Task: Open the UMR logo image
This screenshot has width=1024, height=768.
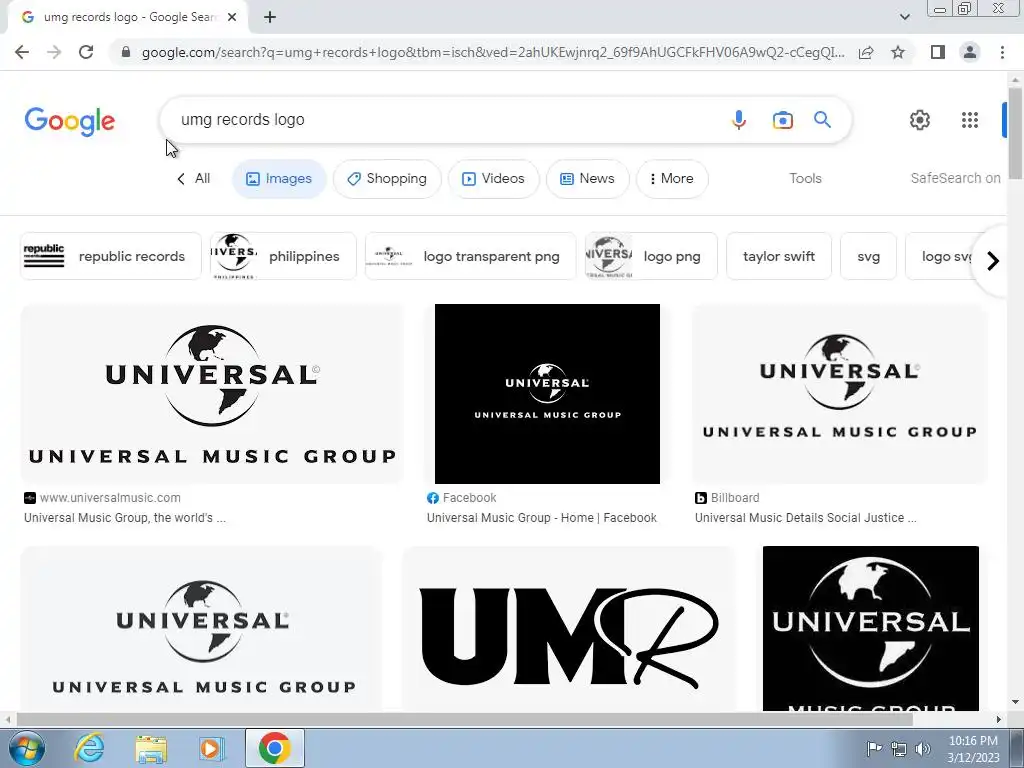Action: click(x=568, y=629)
